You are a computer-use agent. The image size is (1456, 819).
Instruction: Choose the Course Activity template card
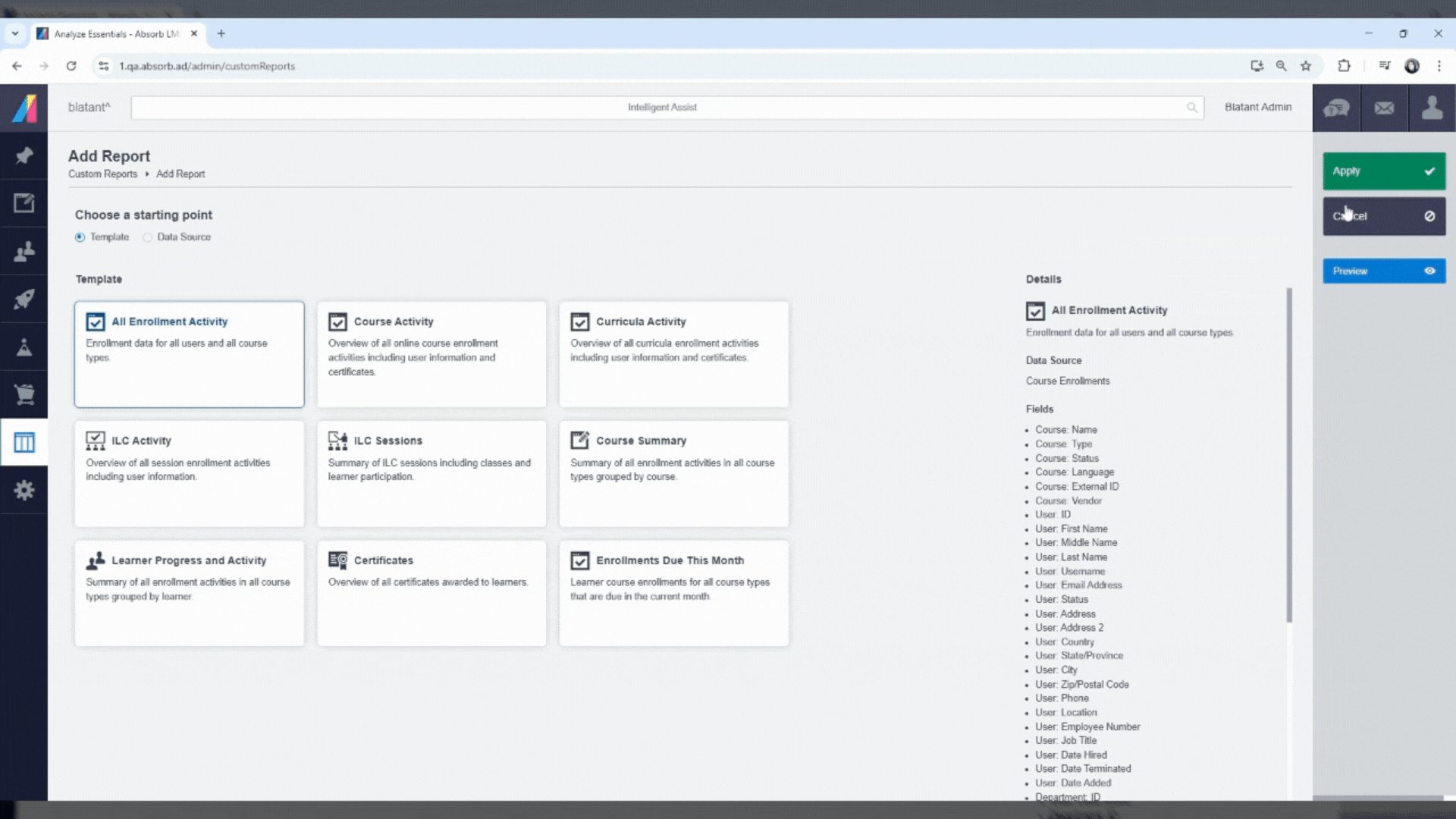click(x=431, y=354)
